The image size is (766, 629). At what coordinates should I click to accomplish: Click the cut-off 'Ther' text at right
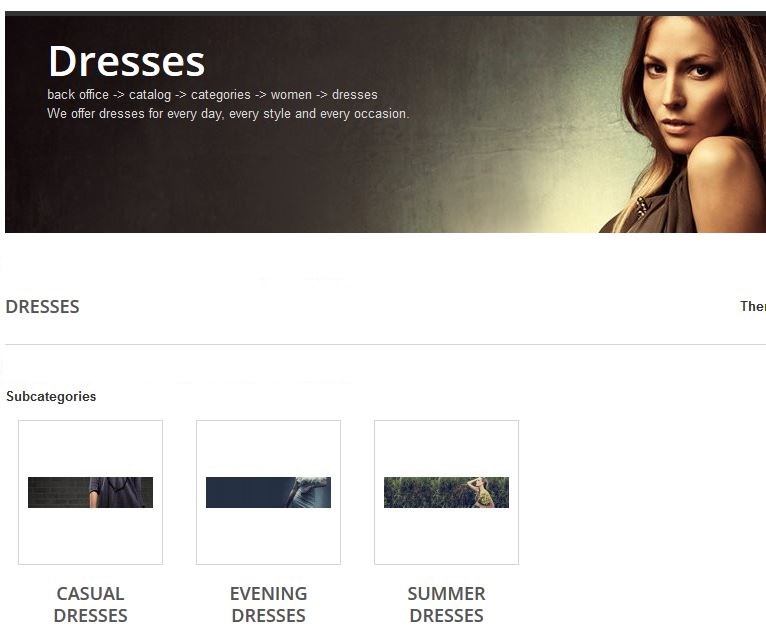tap(753, 306)
